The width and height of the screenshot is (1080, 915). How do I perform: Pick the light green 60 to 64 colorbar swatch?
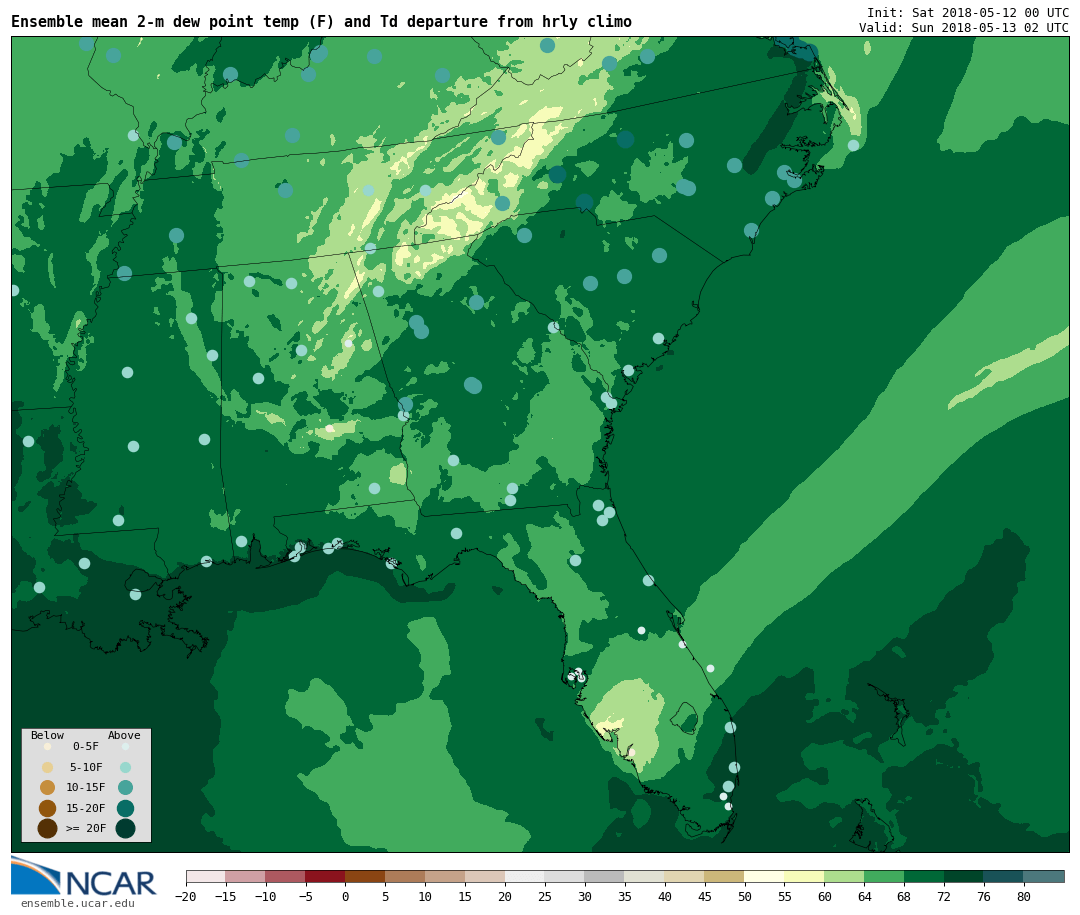[845, 876]
